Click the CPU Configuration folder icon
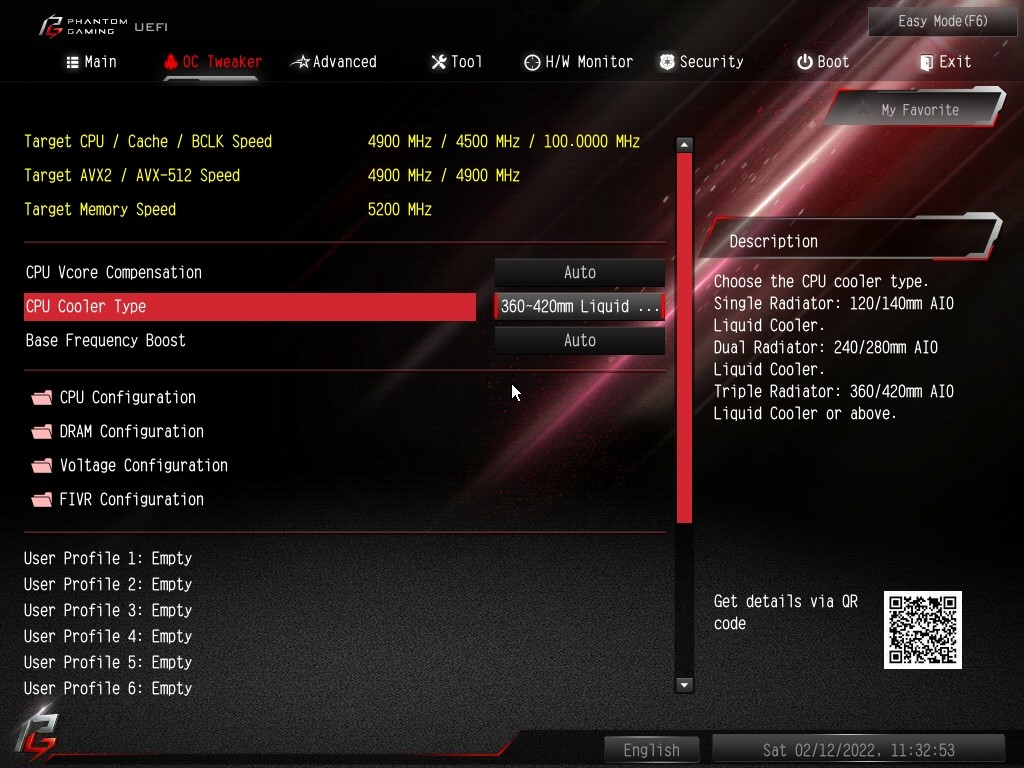Screen dimensions: 1024x768 42,398
